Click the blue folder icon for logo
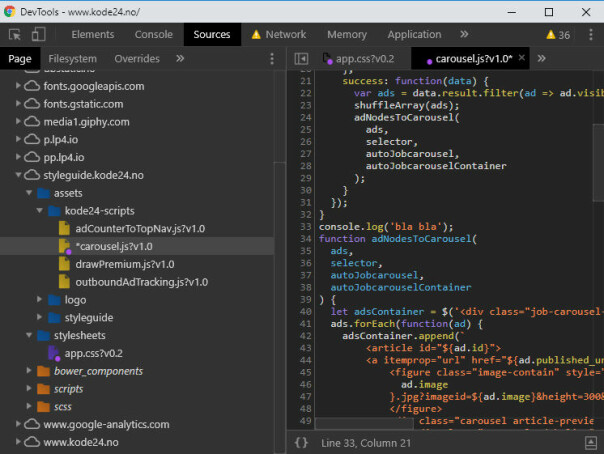Image resolution: width=604 pixels, height=454 pixels. [54, 300]
